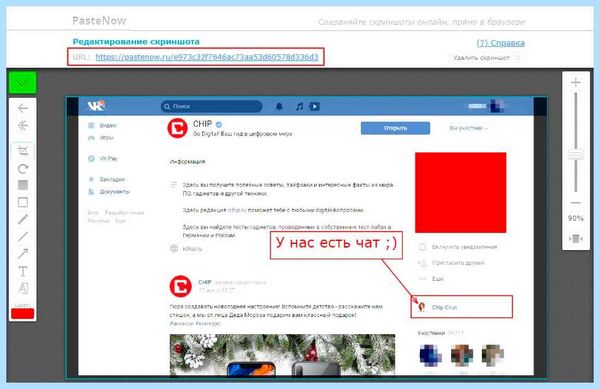Undo all edits with the double left arrow

click(23, 125)
